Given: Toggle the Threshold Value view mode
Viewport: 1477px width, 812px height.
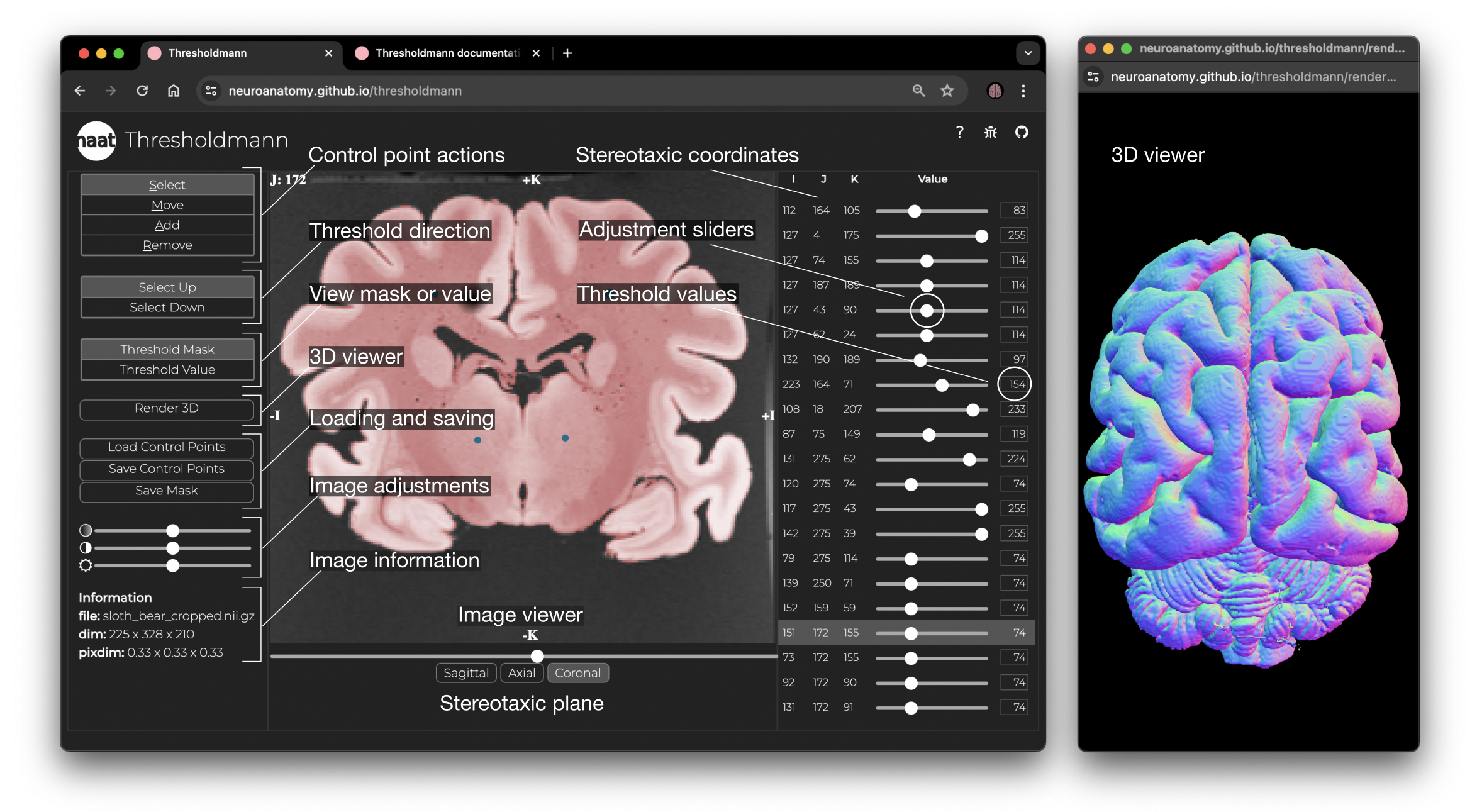Looking at the screenshot, I should [x=167, y=370].
